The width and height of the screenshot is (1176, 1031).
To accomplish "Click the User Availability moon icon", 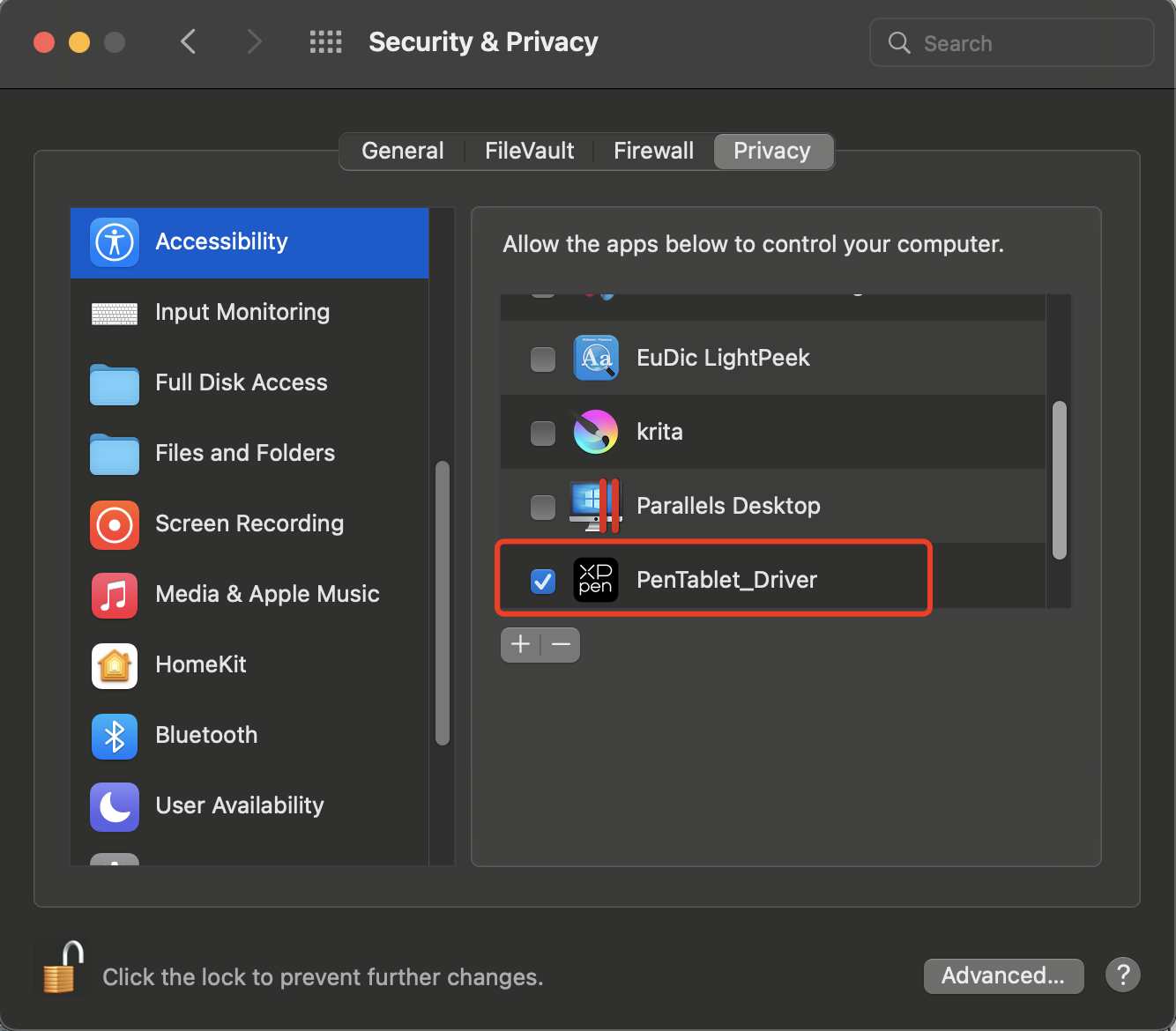I will 115,806.
